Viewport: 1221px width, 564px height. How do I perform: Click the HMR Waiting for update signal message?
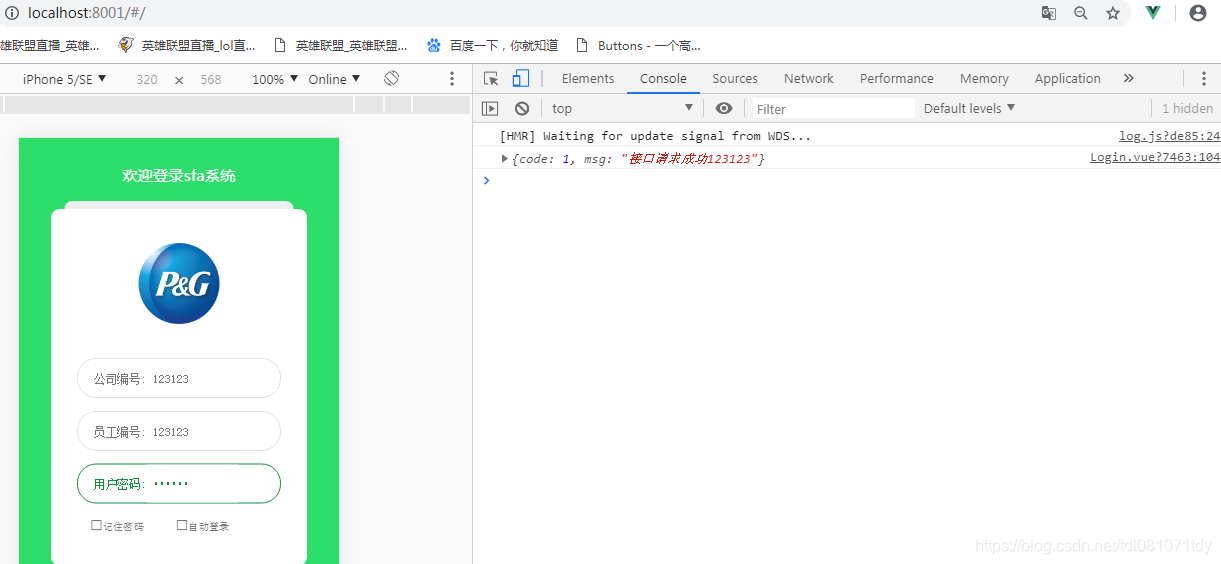[655, 136]
